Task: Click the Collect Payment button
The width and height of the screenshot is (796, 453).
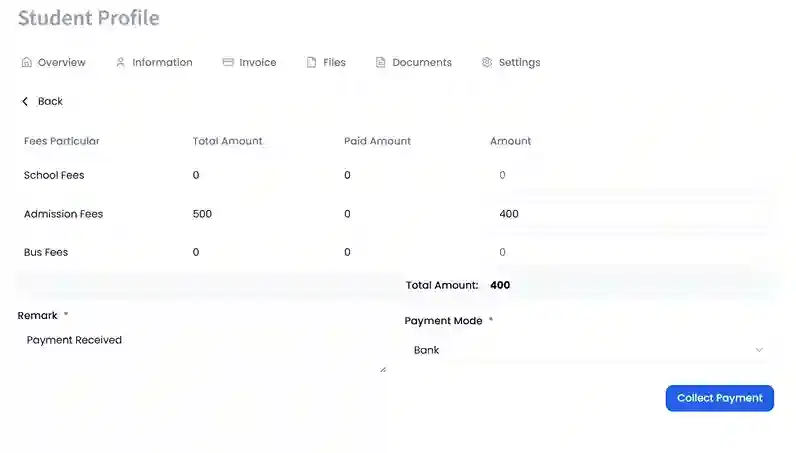Action: point(720,398)
